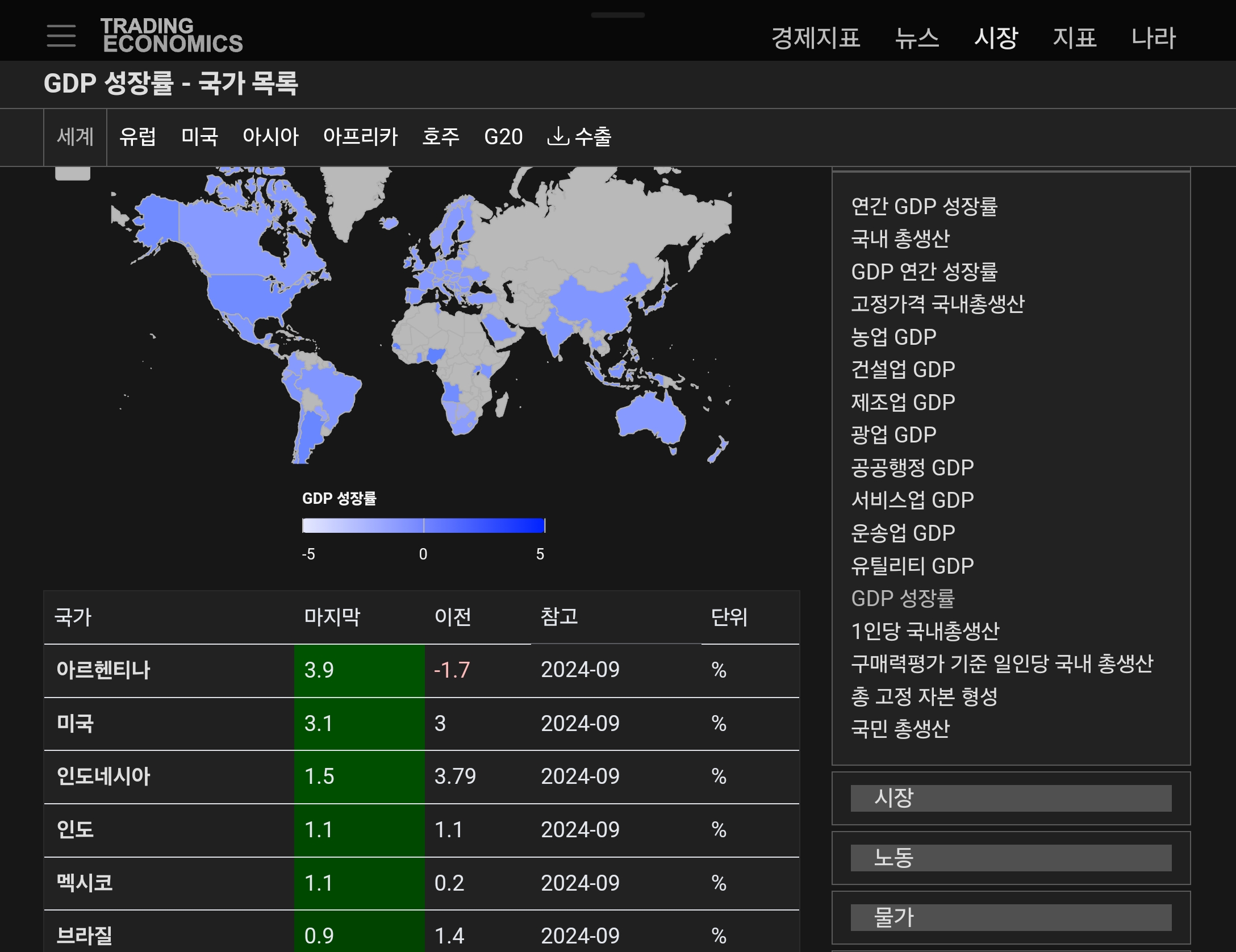Open GDP 연간 성장률 sidebar link
The image size is (1236, 952).
(x=924, y=272)
